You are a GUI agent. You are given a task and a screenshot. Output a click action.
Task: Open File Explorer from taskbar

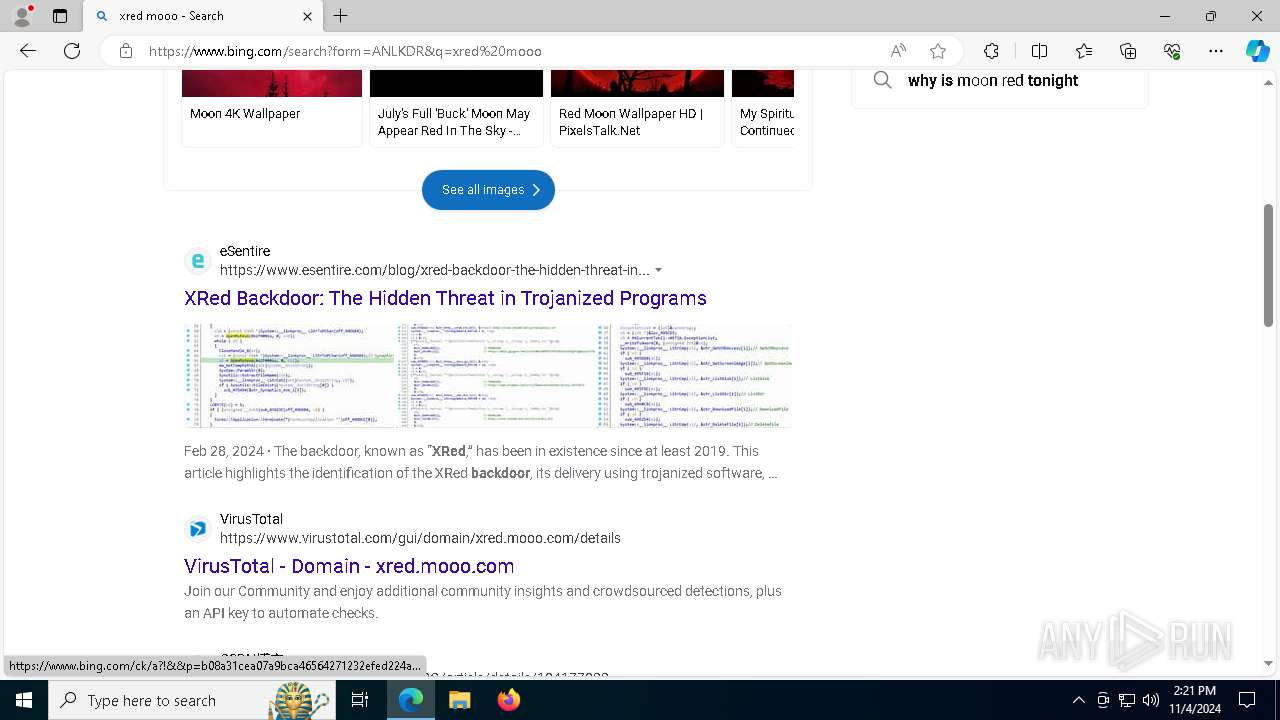(x=460, y=700)
